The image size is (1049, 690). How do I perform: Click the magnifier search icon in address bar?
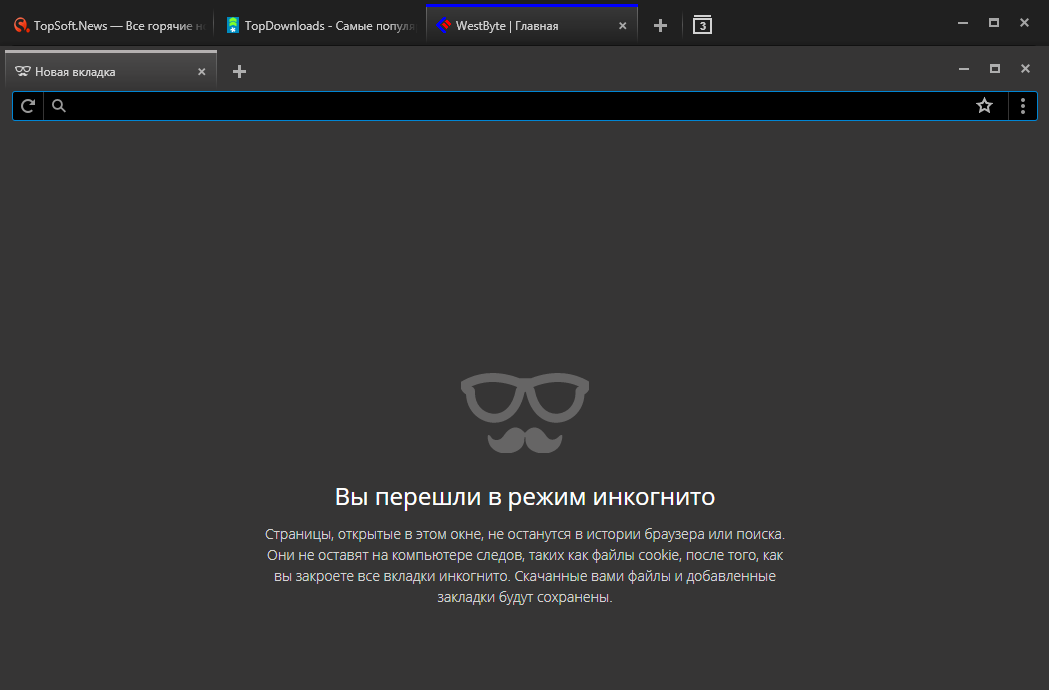click(x=59, y=106)
